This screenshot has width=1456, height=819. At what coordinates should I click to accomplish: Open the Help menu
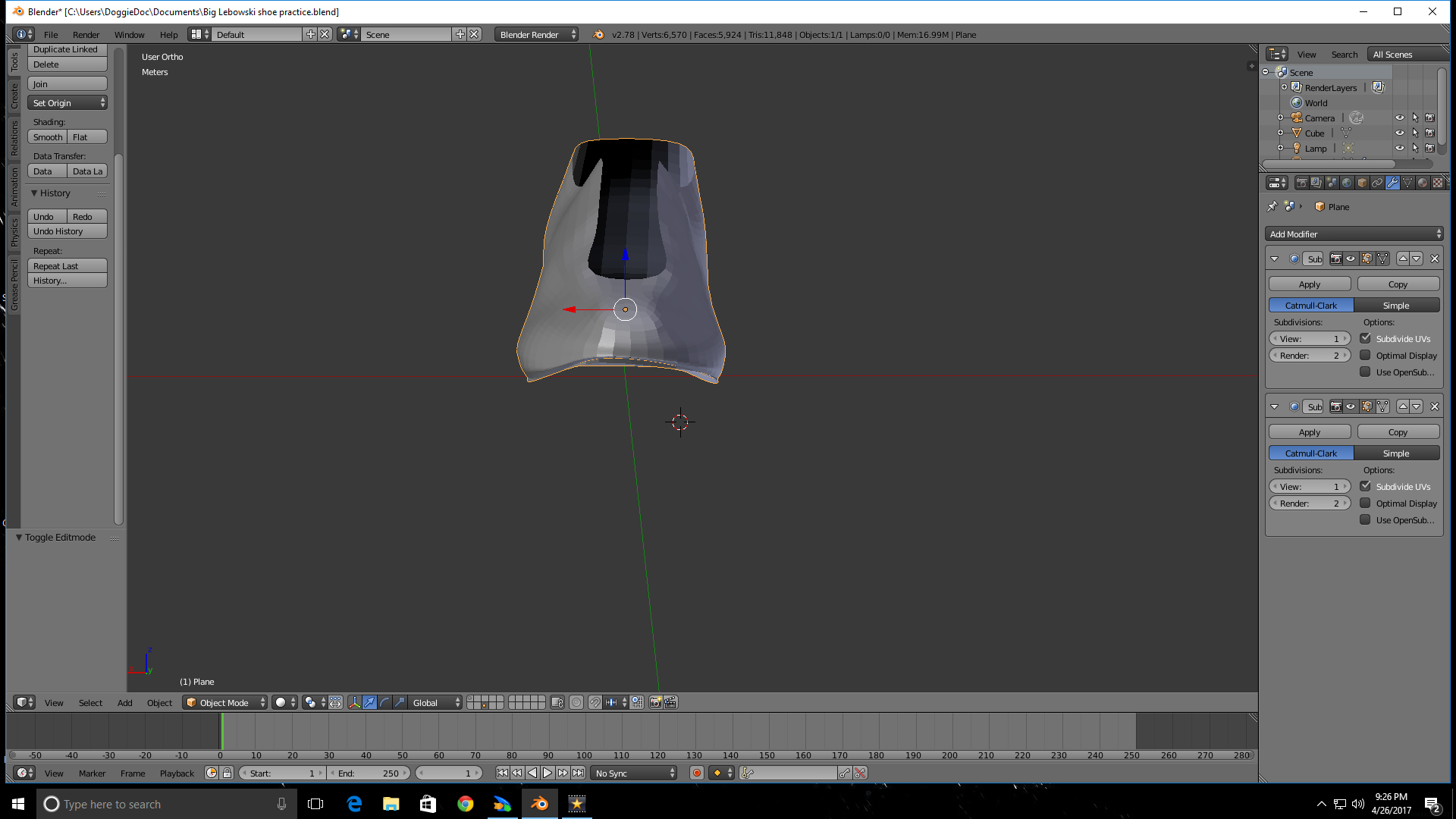(169, 35)
